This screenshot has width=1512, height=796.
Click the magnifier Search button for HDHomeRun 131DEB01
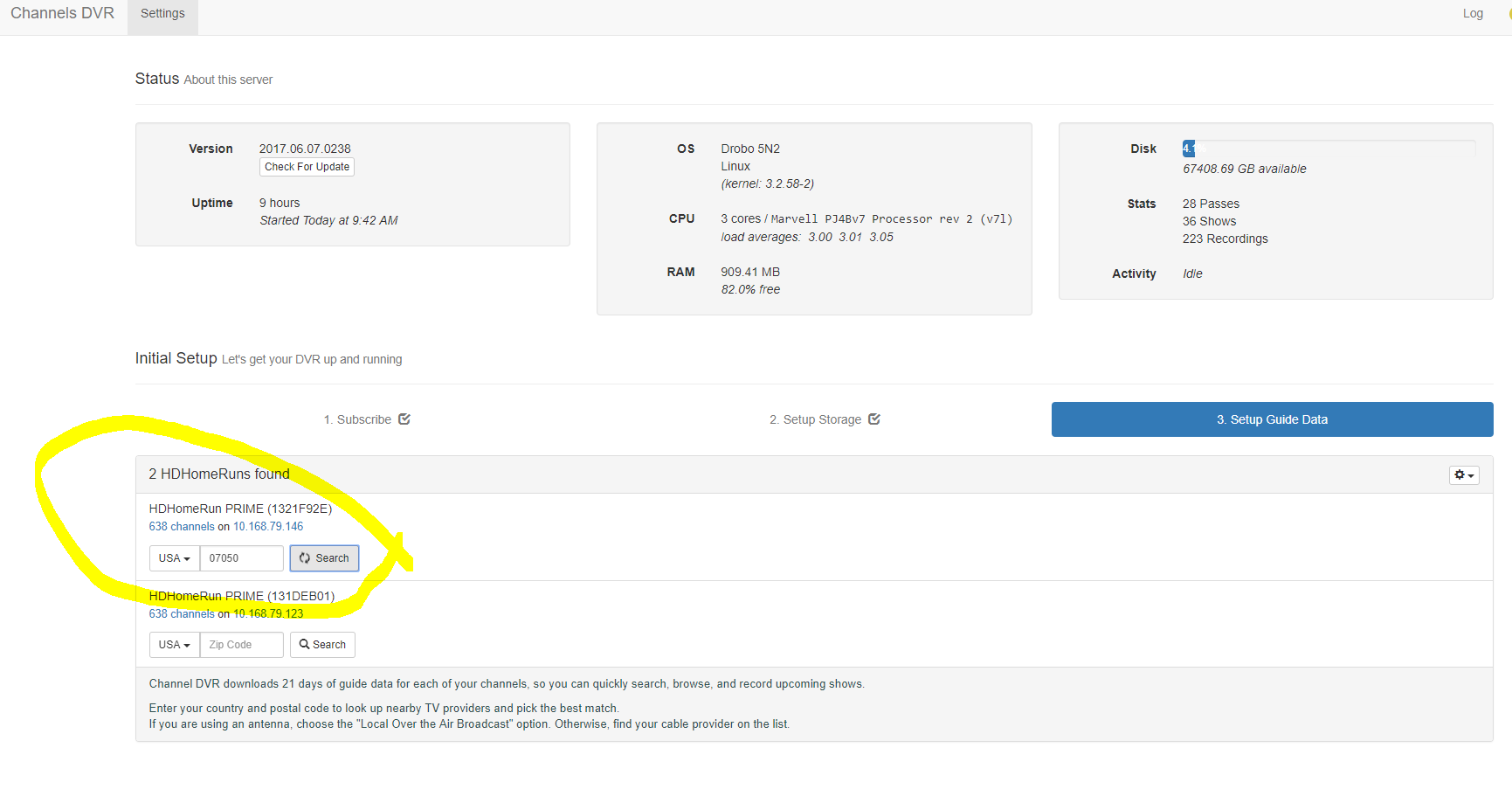click(322, 645)
